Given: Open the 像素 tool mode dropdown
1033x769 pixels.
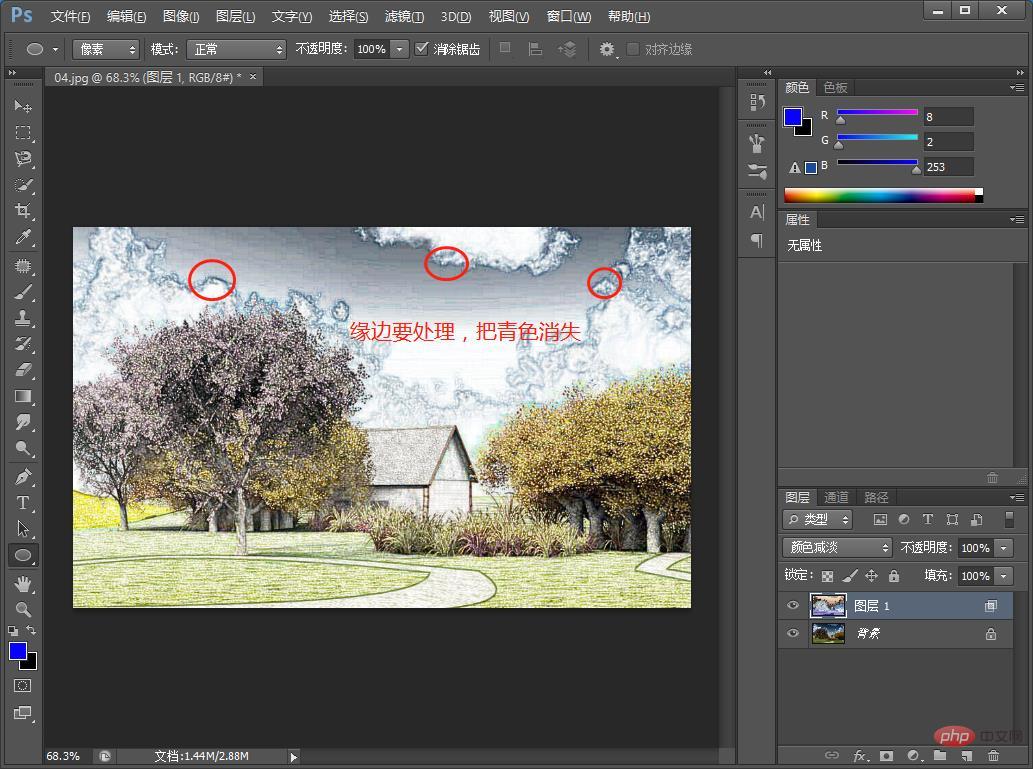Looking at the screenshot, I should point(105,49).
